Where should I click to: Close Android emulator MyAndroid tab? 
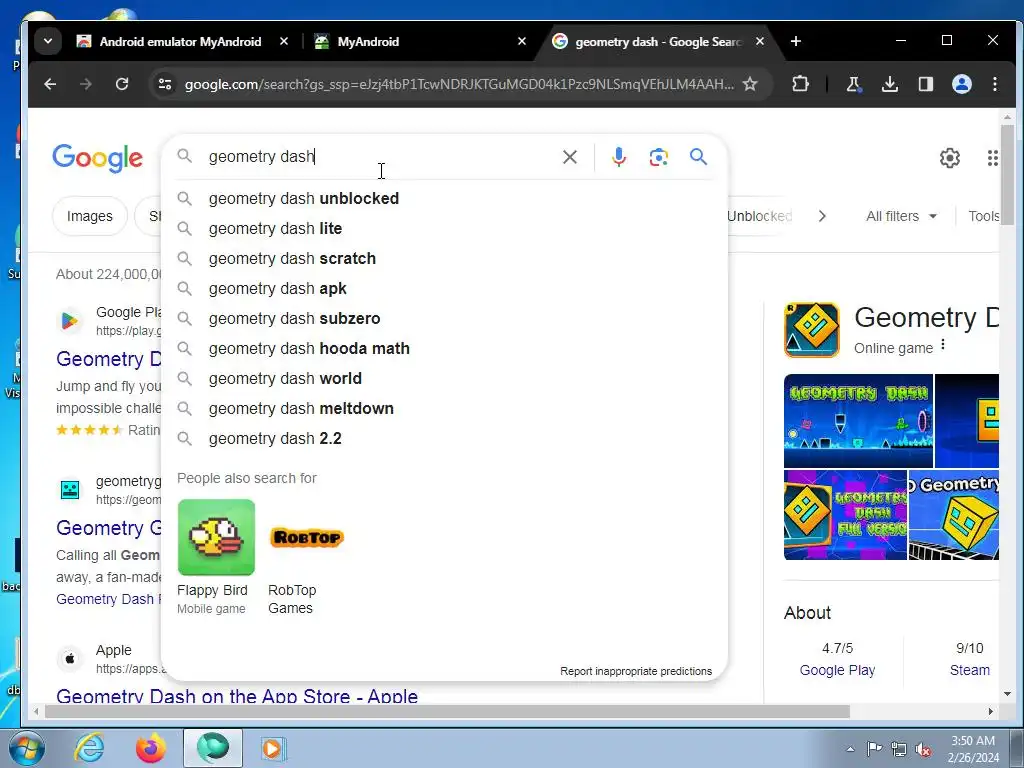click(x=284, y=41)
